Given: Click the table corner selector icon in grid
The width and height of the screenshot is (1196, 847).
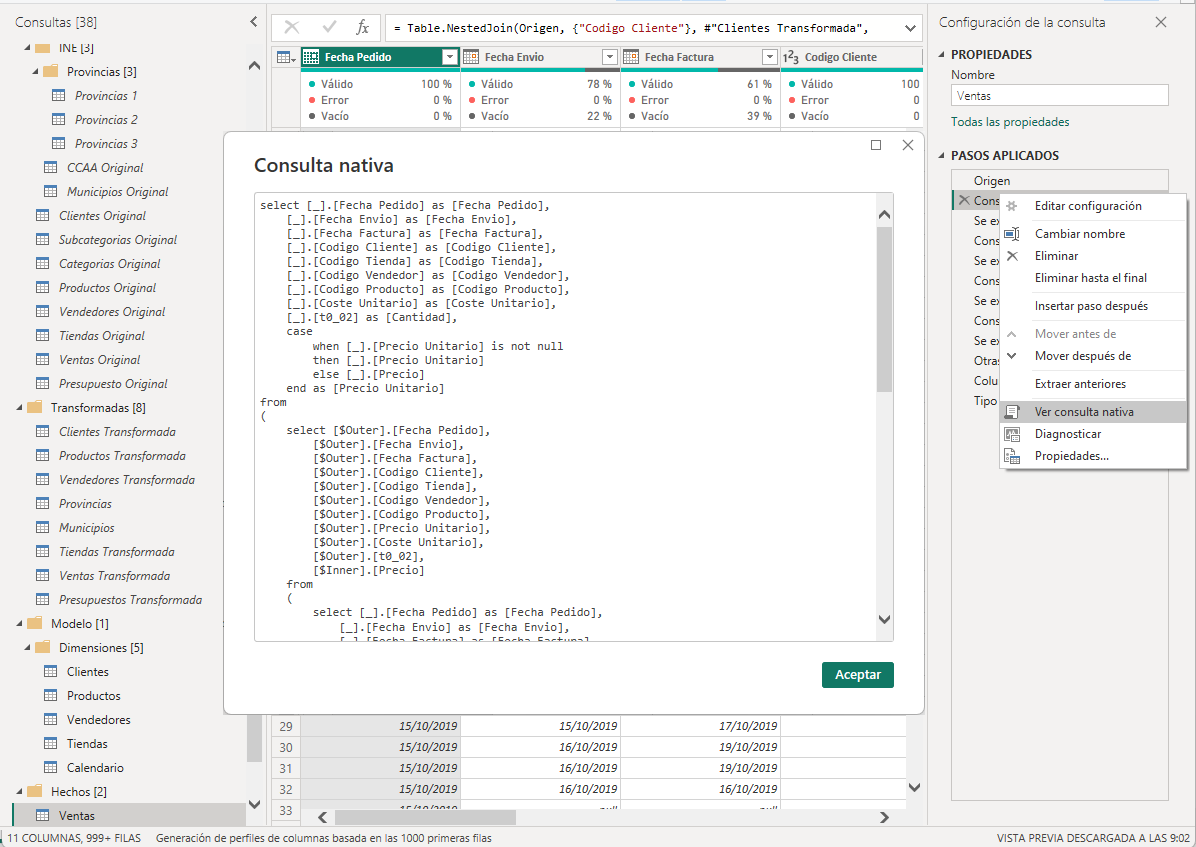Looking at the screenshot, I should (x=285, y=58).
